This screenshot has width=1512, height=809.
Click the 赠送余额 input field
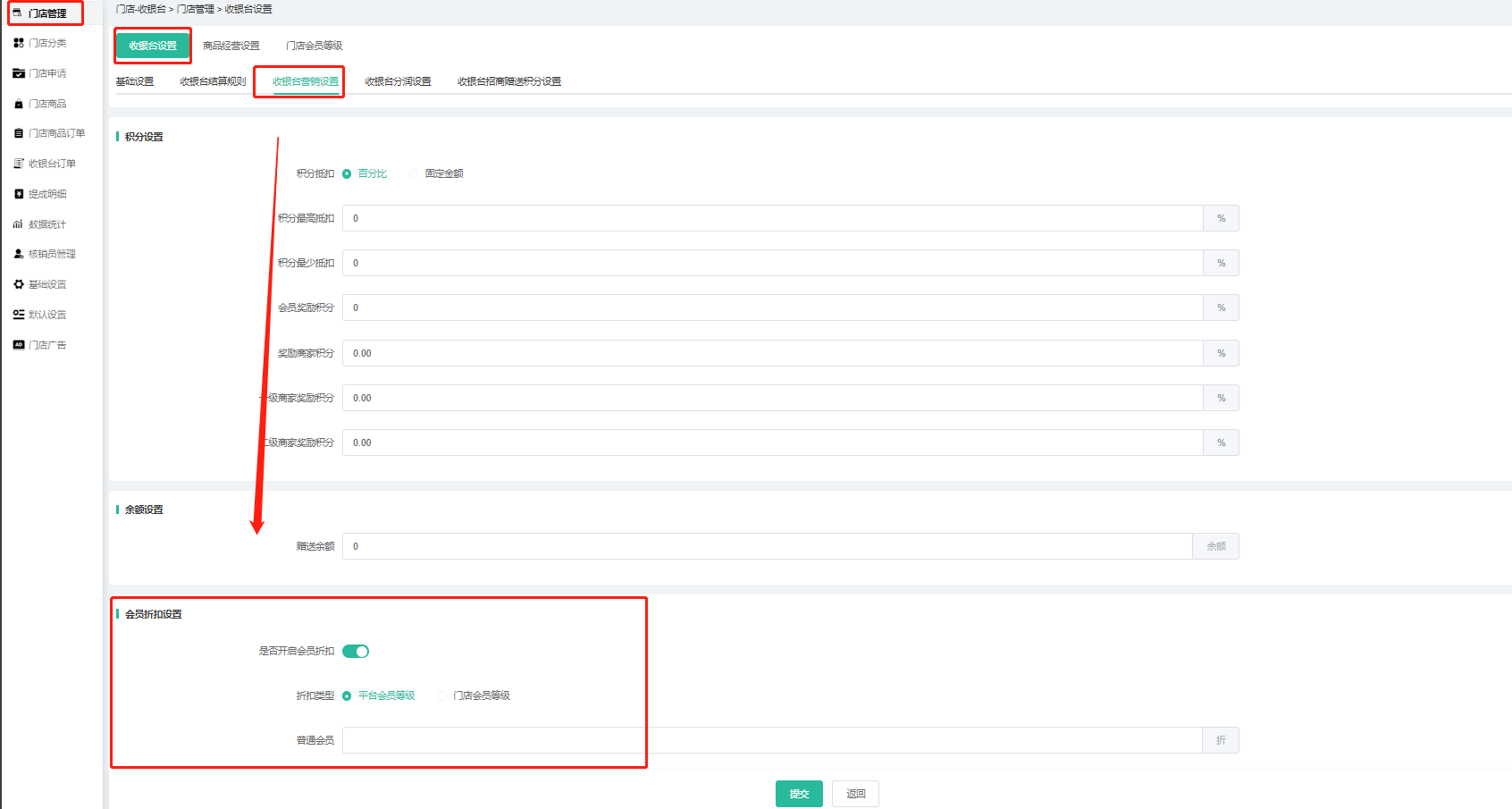click(x=767, y=546)
